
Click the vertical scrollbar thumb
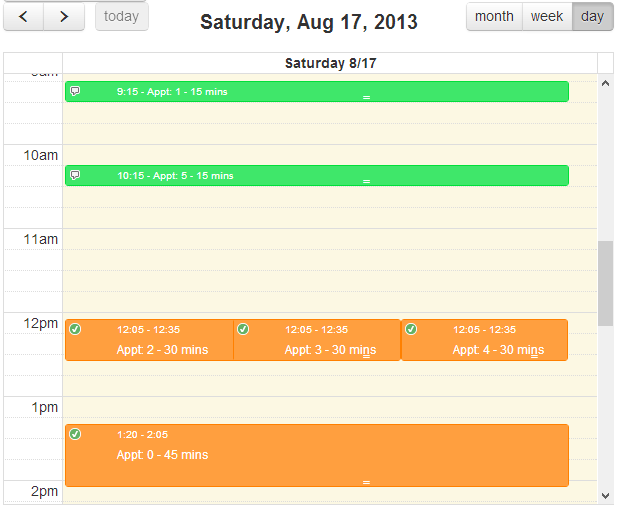[x=605, y=283]
